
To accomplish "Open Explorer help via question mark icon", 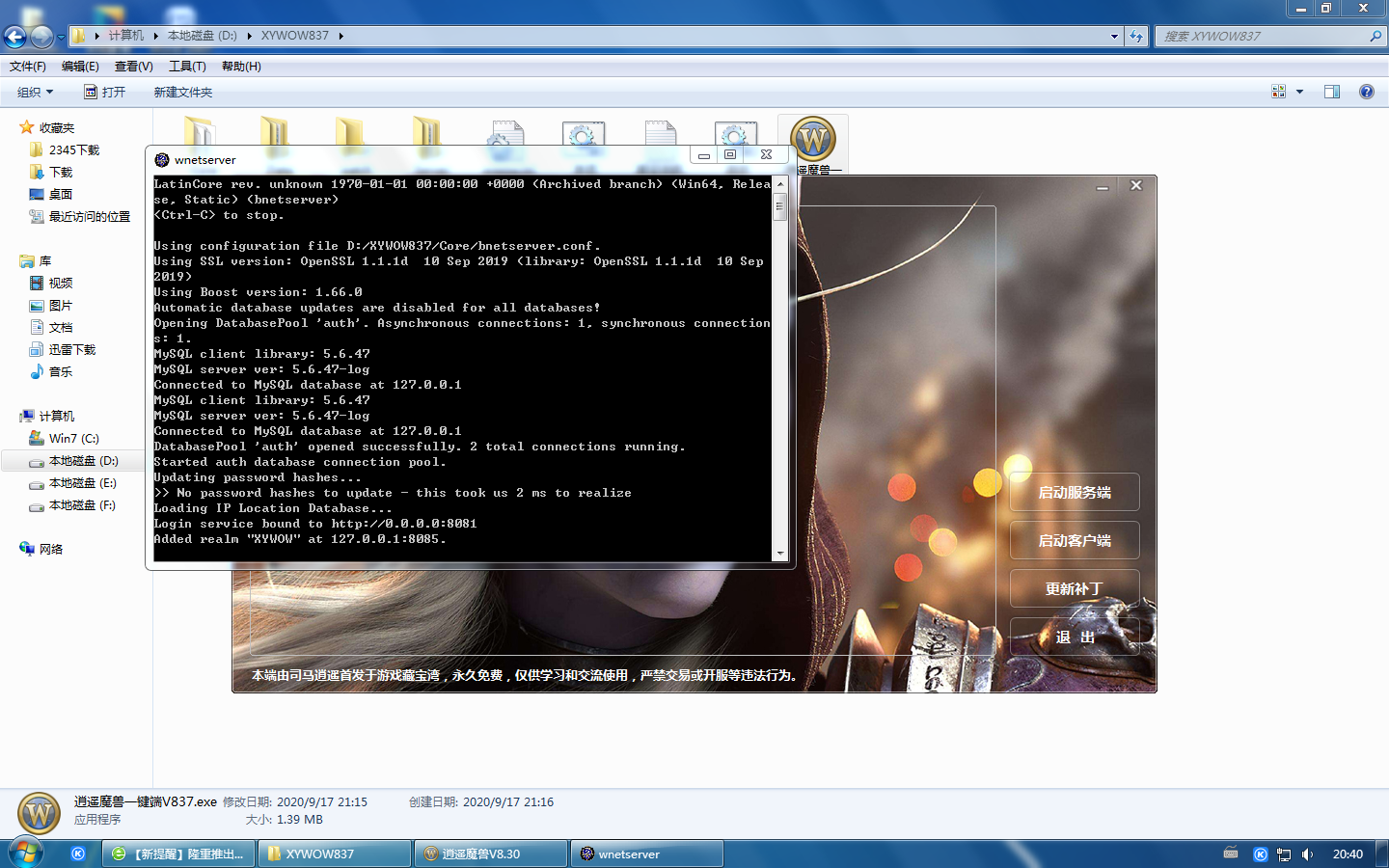I will click(x=1366, y=92).
